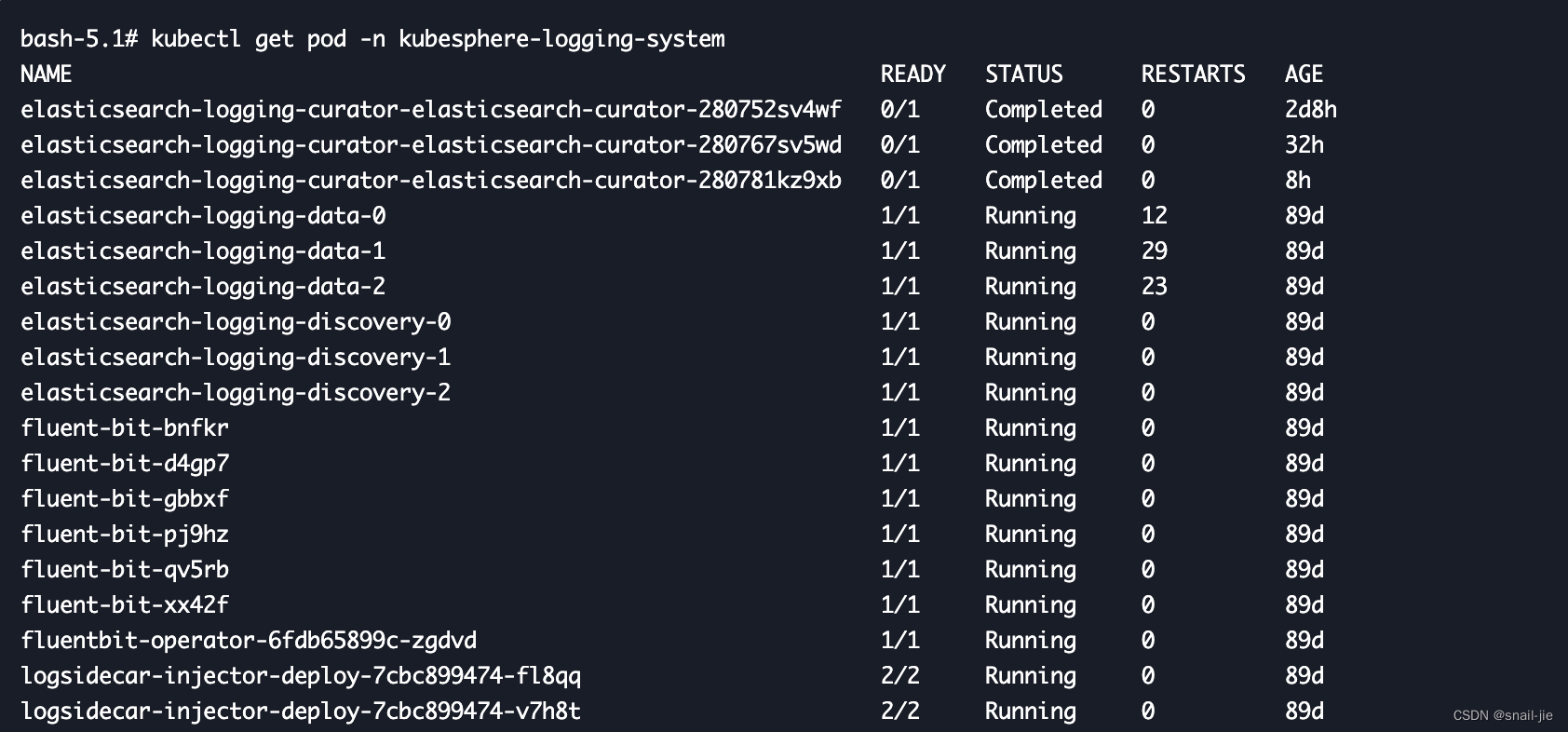The height and width of the screenshot is (732, 1568).
Task: Click restart count 29 for data-1
Action: [1155, 251]
